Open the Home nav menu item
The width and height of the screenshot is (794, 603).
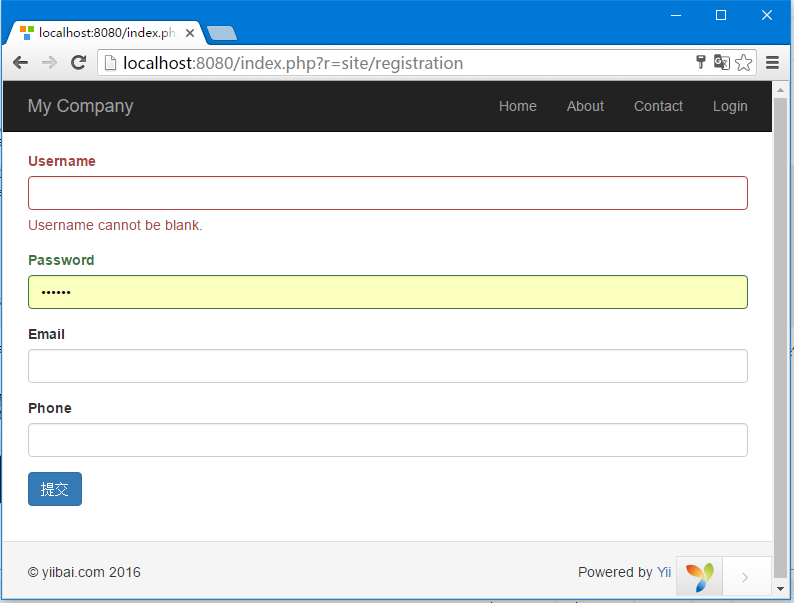518,106
